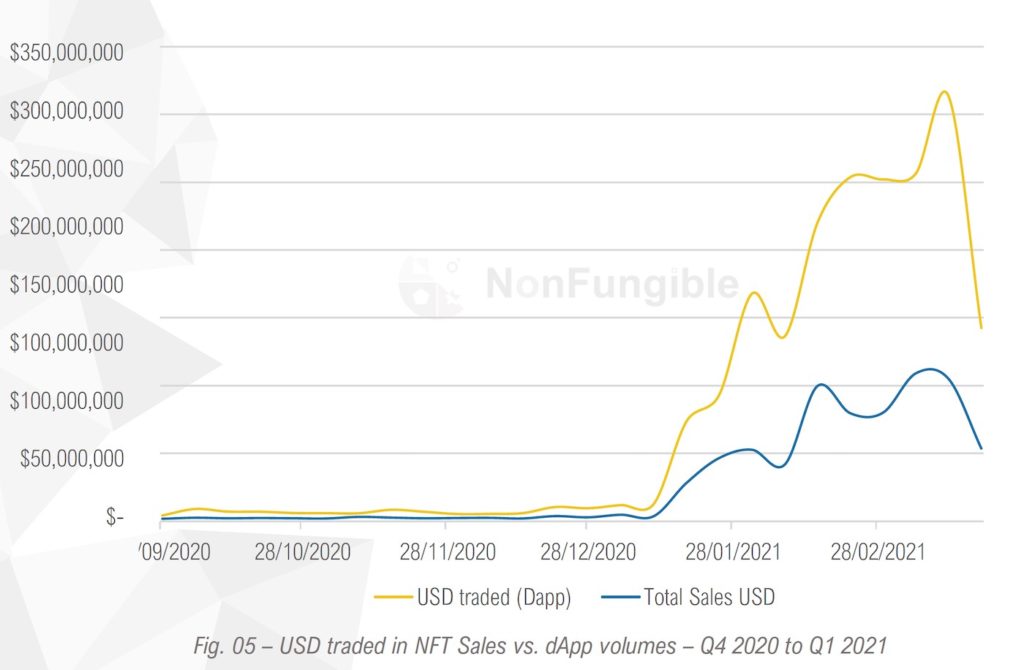Click the 28/01/2021 x-axis date label
Image resolution: width=1024 pixels, height=670 pixels.
point(734,551)
